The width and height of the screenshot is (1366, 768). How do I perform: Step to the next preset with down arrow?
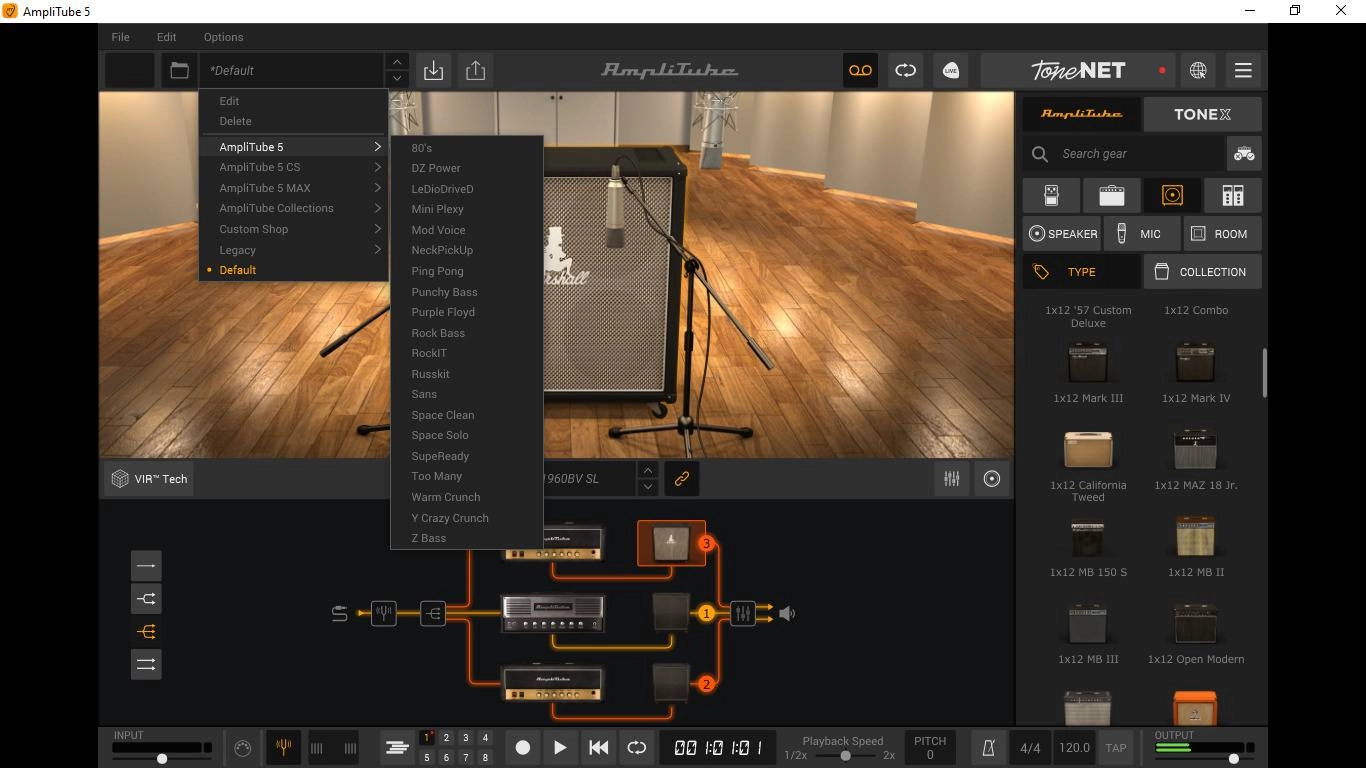point(397,79)
